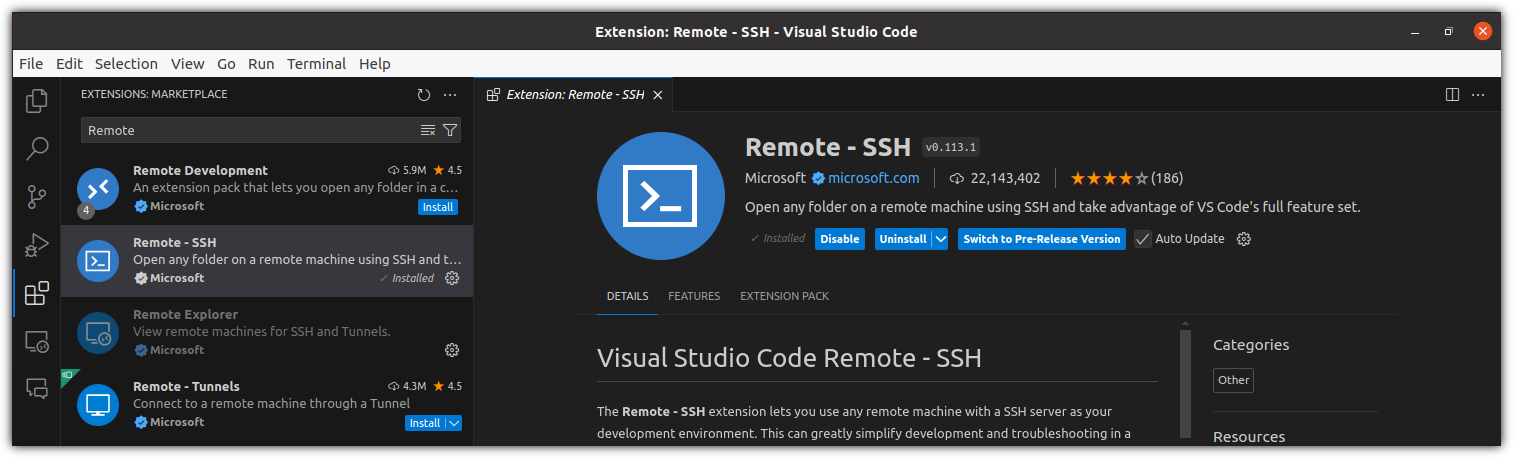Viewport: 1514px width, 459px height.
Task: Open the Search view in activity bar
Action: pos(37,149)
